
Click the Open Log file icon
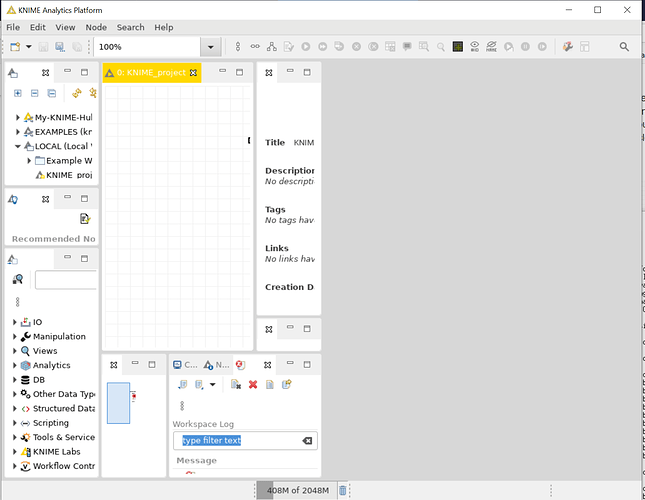(270, 384)
